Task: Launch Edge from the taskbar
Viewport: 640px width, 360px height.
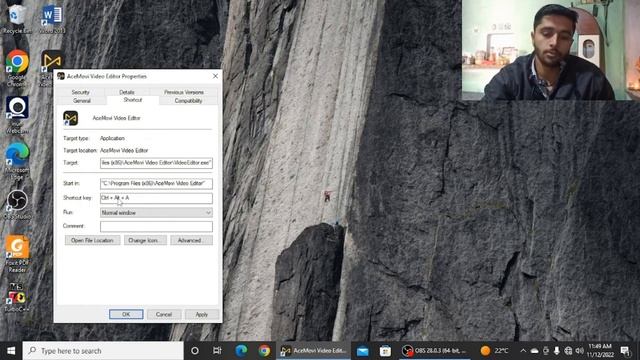Action: coord(241,351)
